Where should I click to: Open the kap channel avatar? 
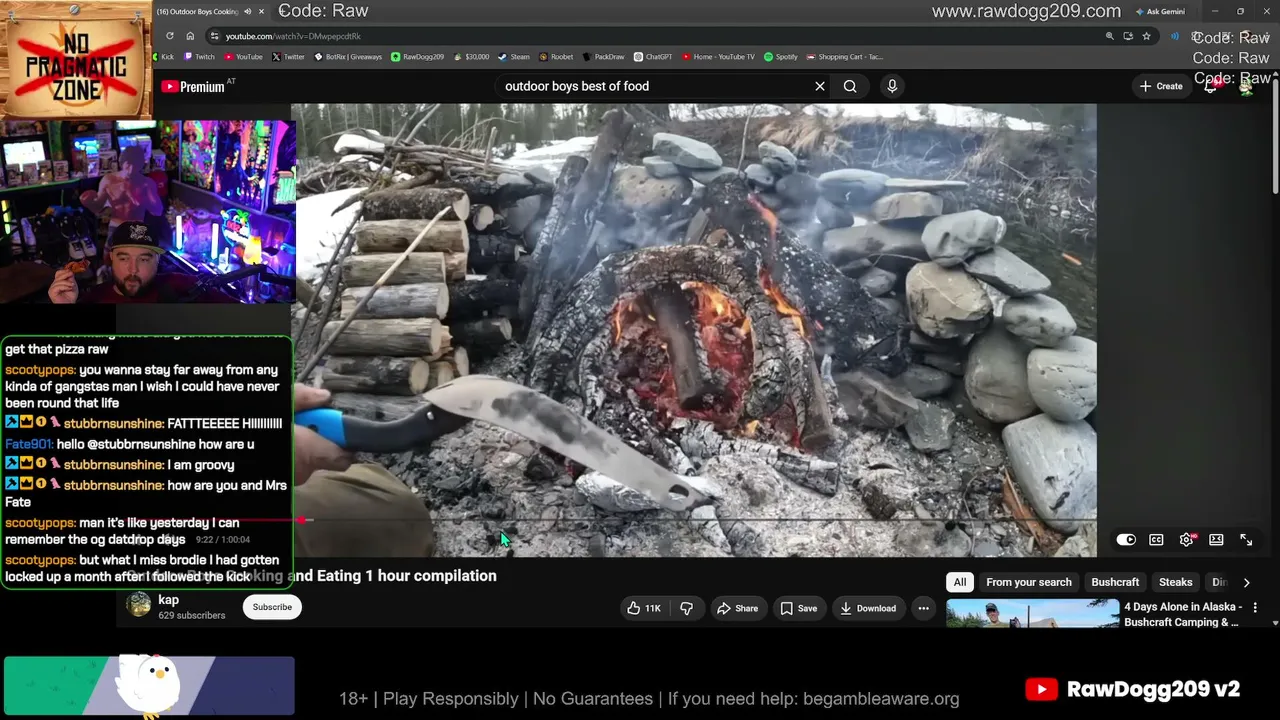point(139,605)
